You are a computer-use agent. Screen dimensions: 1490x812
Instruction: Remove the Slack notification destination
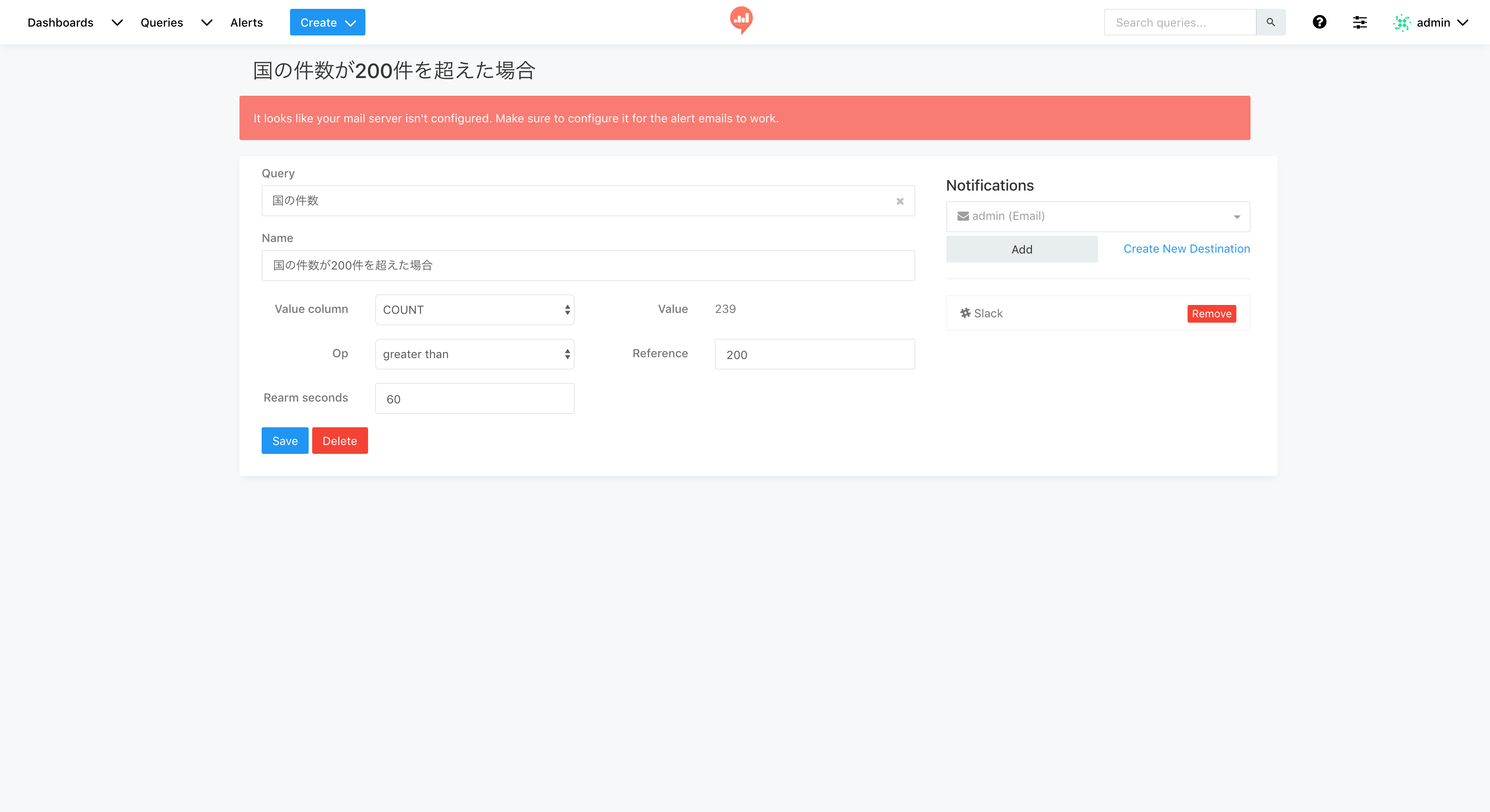1211,313
